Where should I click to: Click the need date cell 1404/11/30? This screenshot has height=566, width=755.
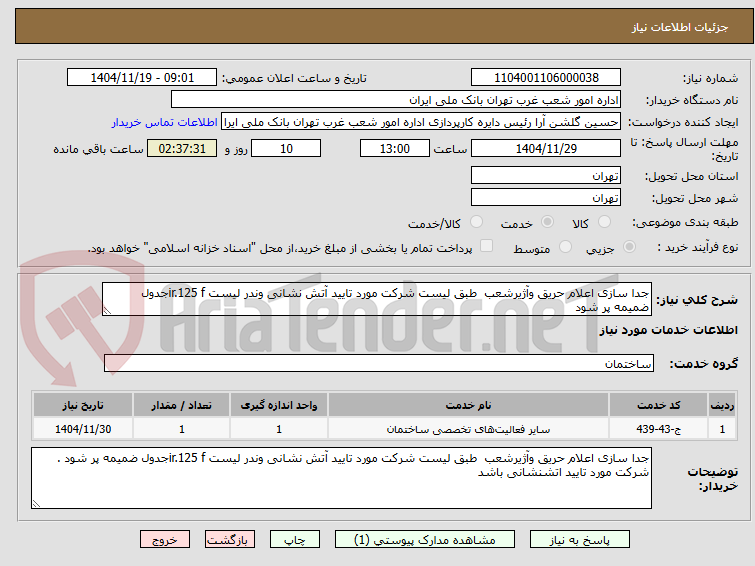(x=83, y=429)
